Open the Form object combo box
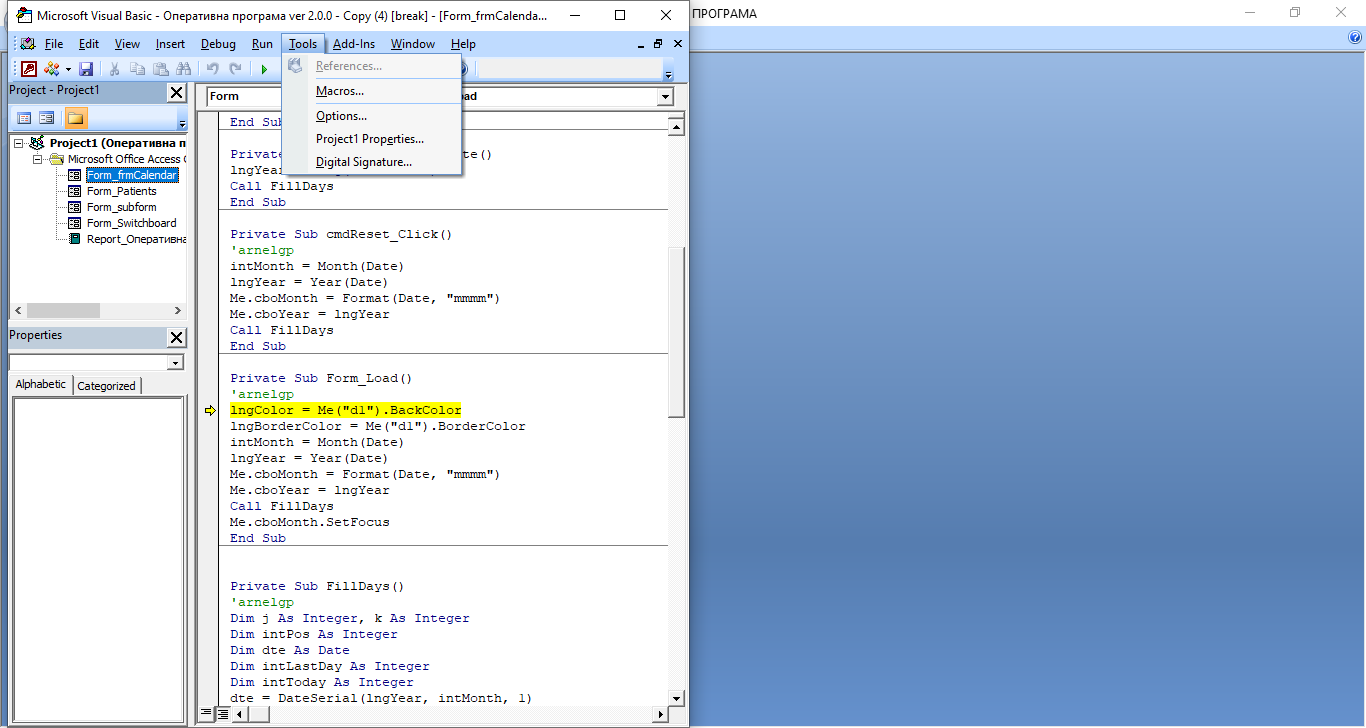This screenshot has width=1366, height=728. pos(245,97)
